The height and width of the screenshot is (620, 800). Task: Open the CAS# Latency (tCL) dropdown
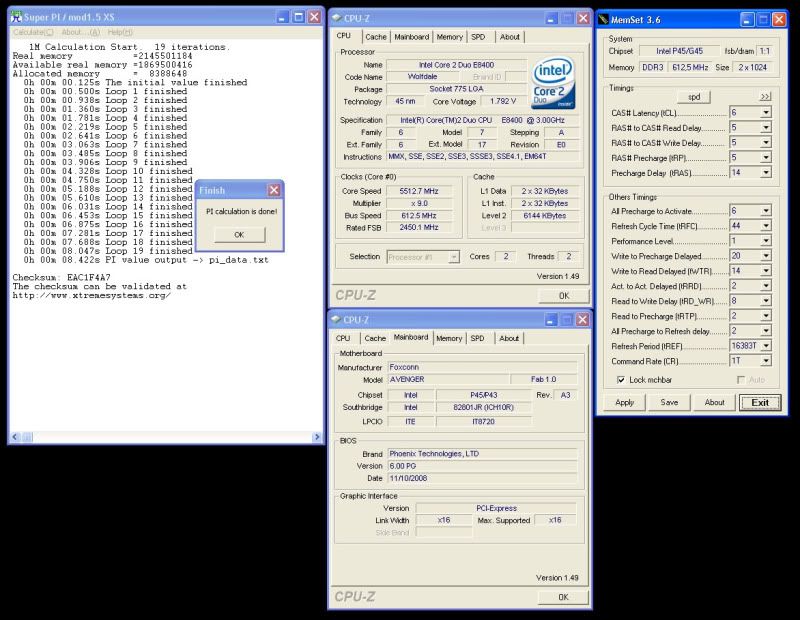766,112
